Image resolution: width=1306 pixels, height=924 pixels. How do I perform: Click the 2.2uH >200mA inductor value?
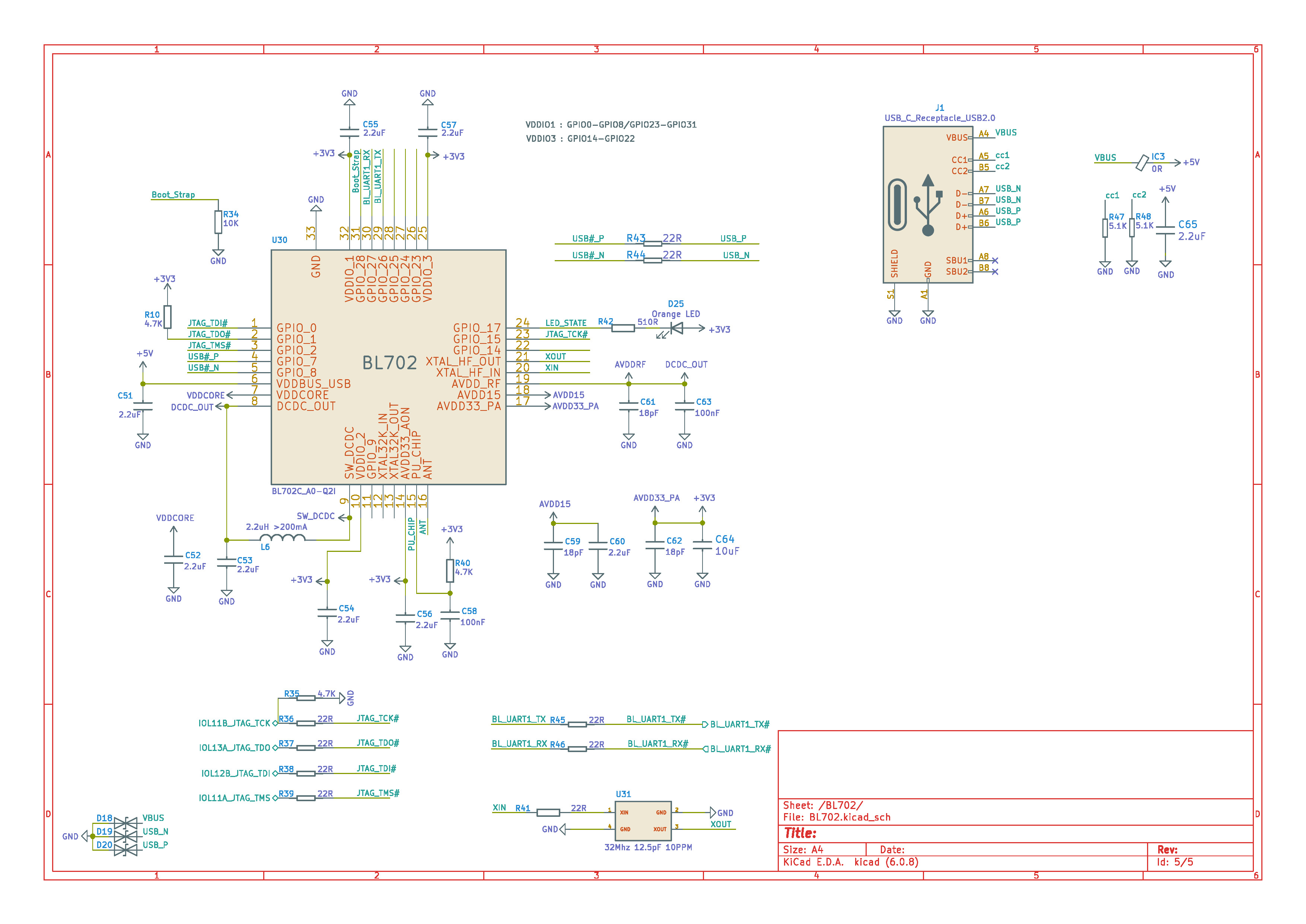pyautogui.click(x=277, y=527)
